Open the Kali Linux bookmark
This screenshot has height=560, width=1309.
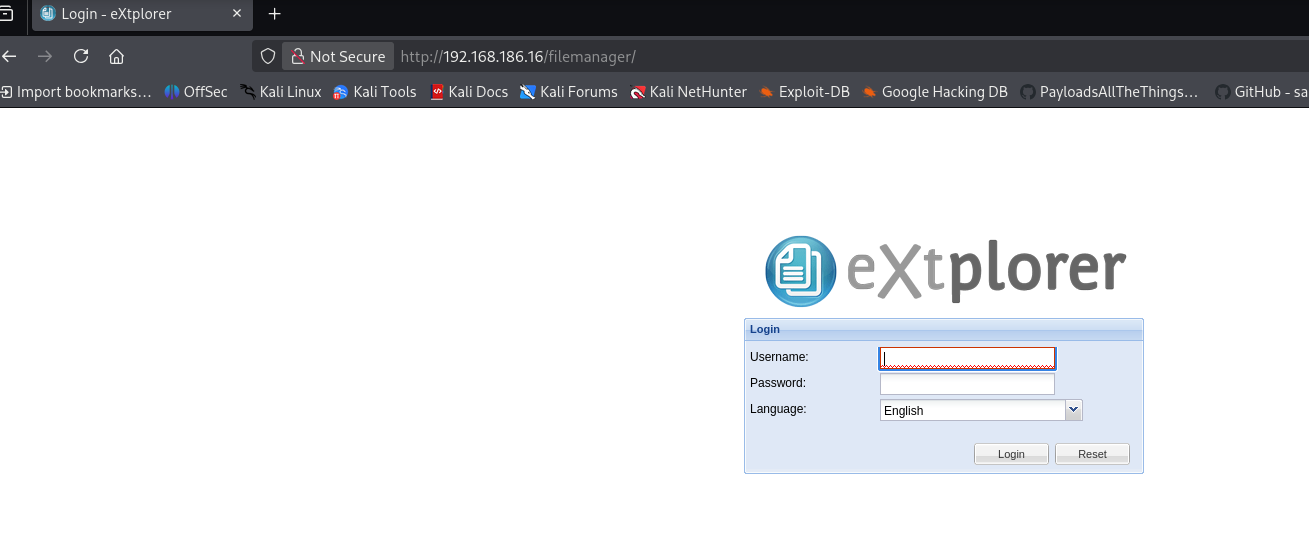281,92
